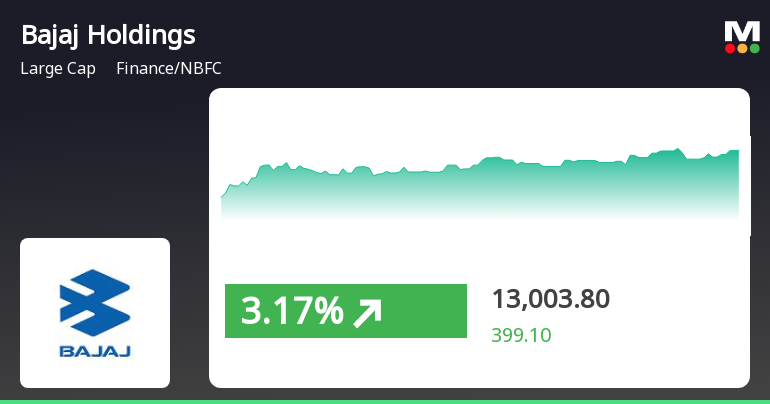This screenshot has width=770, height=404.
Task: Select the Large Cap label
Action: pos(58,70)
